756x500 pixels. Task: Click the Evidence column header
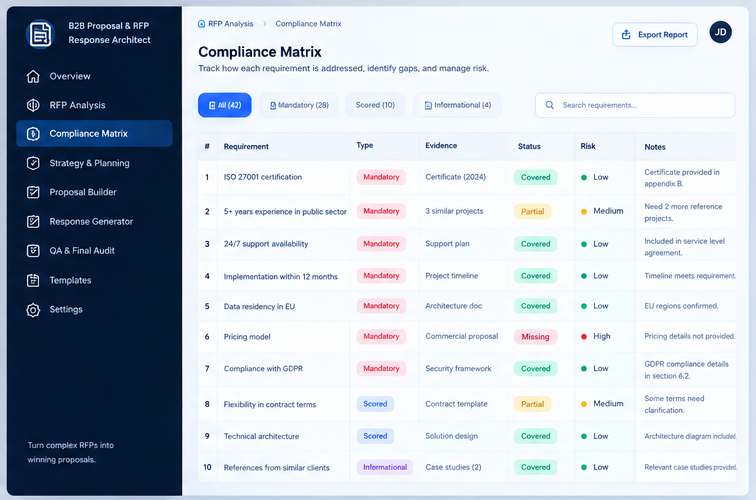click(x=441, y=145)
